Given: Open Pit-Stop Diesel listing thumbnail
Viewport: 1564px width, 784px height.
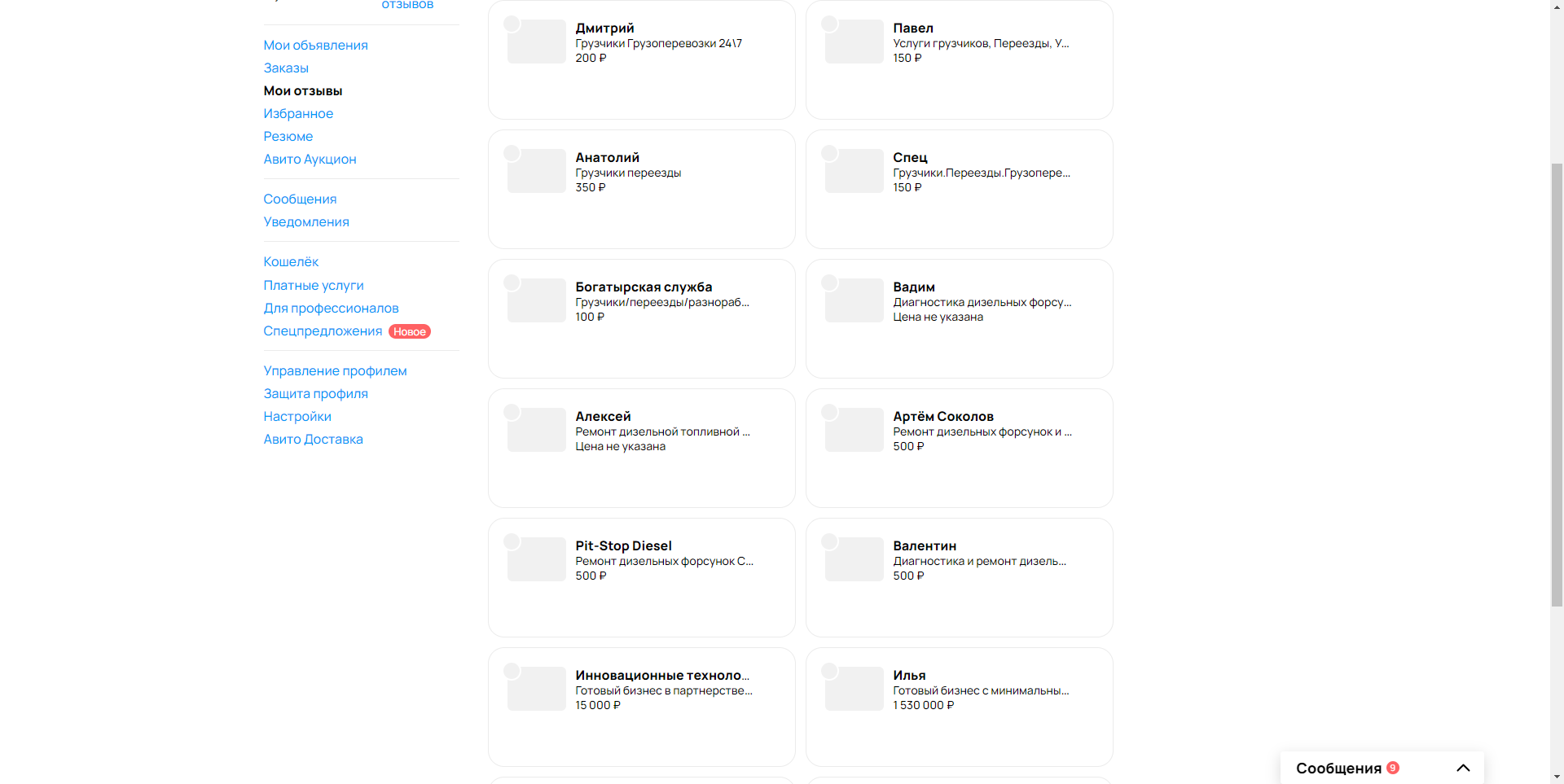Looking at the screenshot, I should click(537, 559).
